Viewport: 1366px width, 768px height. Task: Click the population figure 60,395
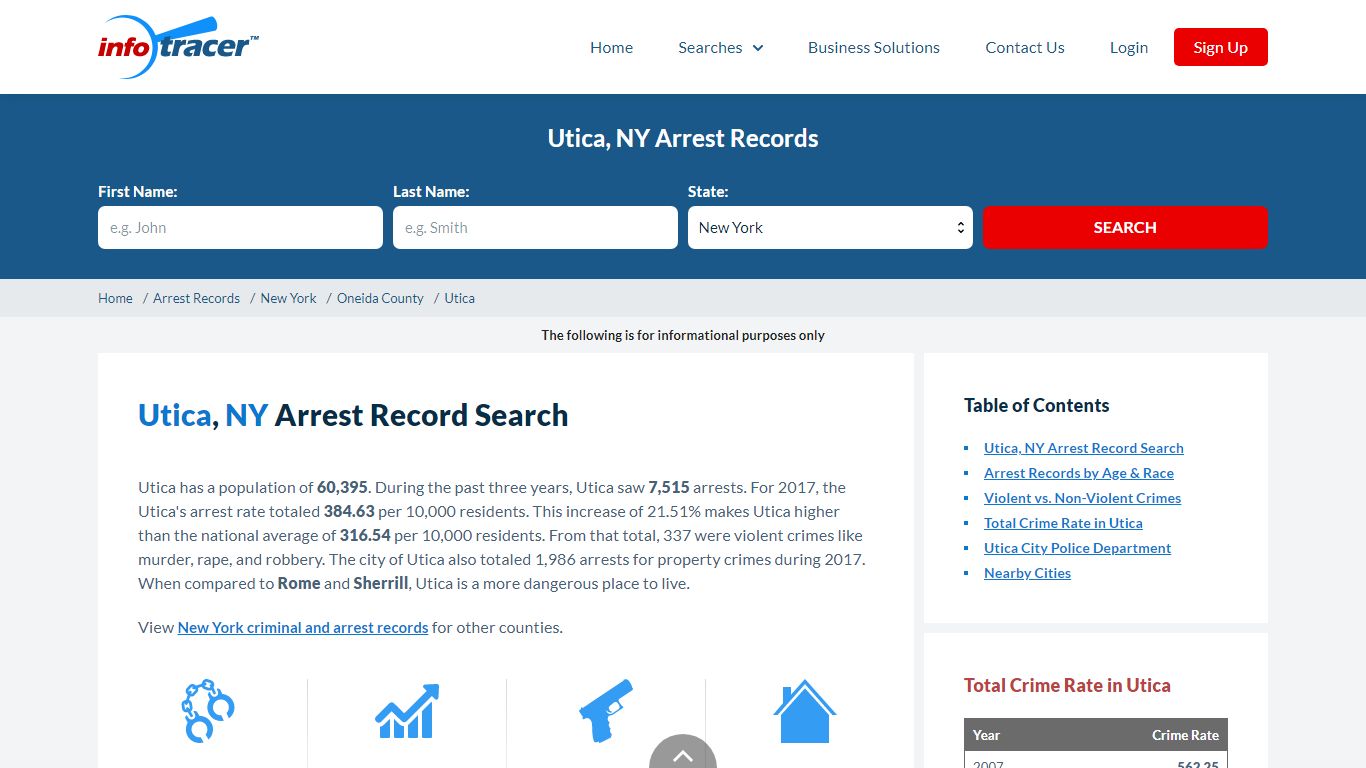(342, 487)
